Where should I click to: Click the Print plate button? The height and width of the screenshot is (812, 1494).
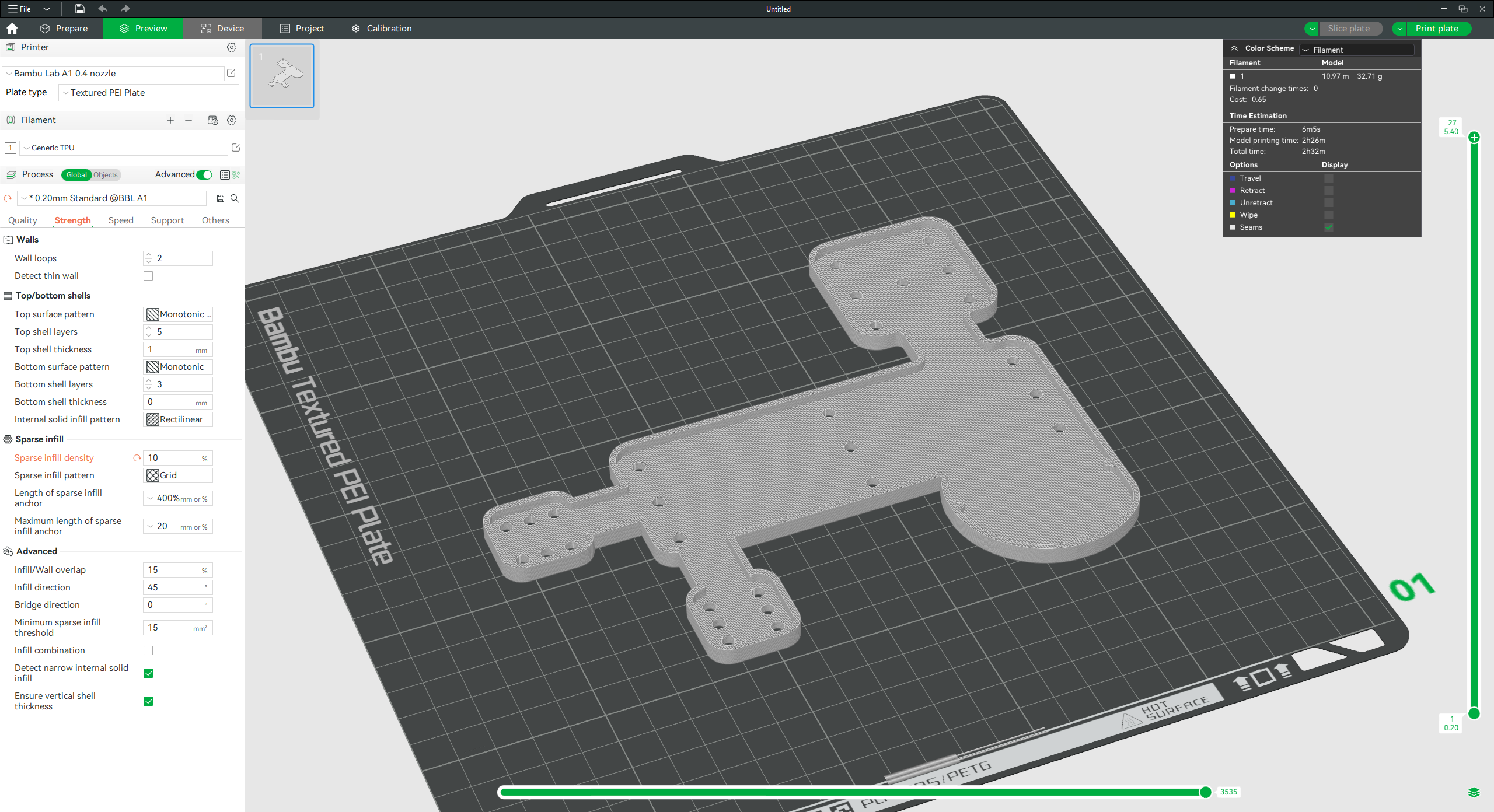(1437, 29)
